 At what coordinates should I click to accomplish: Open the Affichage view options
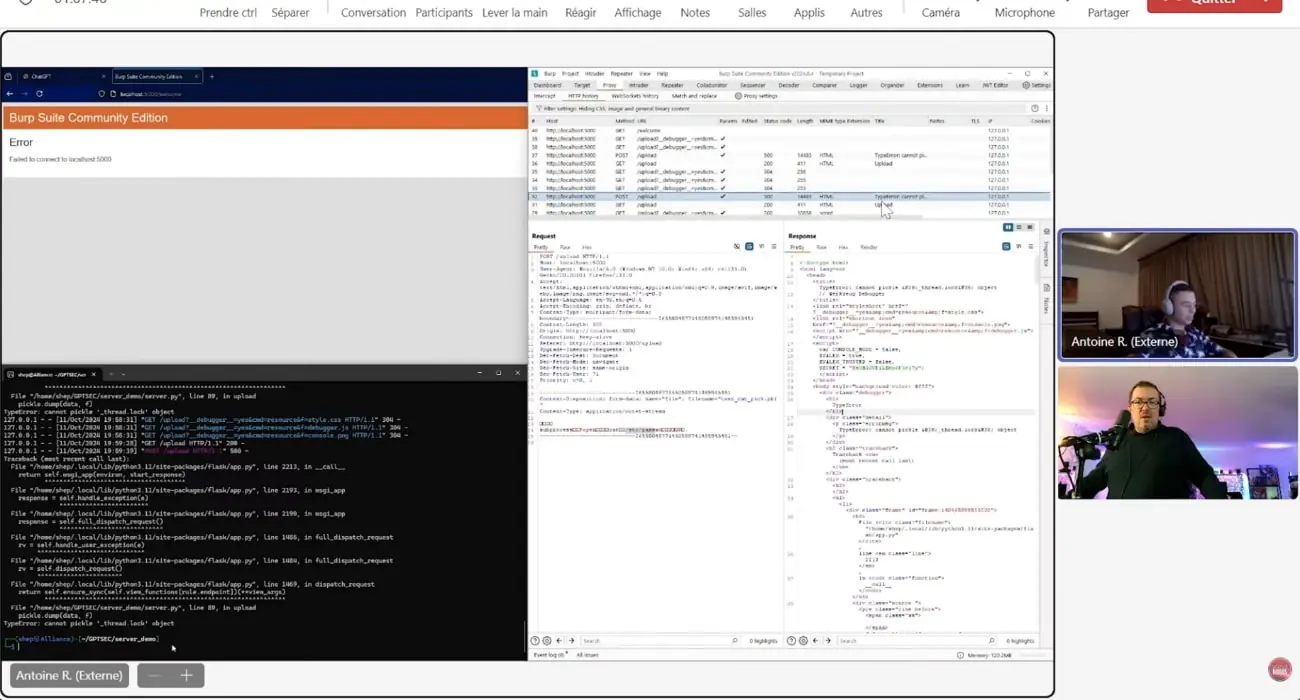[638, 13]
